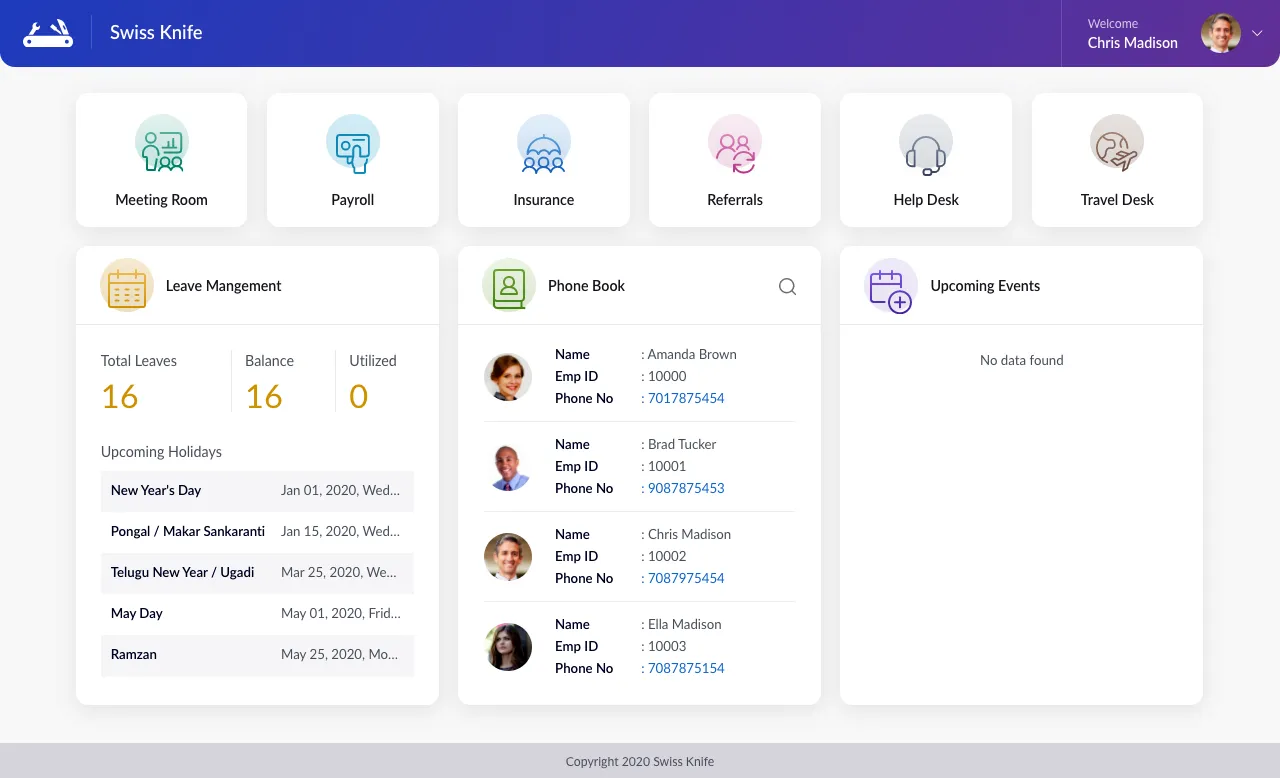Viewport: 1280px width, 778px height.
Task: Open Chris Madison welcome user menu
Action: [x=1132, y=34]
